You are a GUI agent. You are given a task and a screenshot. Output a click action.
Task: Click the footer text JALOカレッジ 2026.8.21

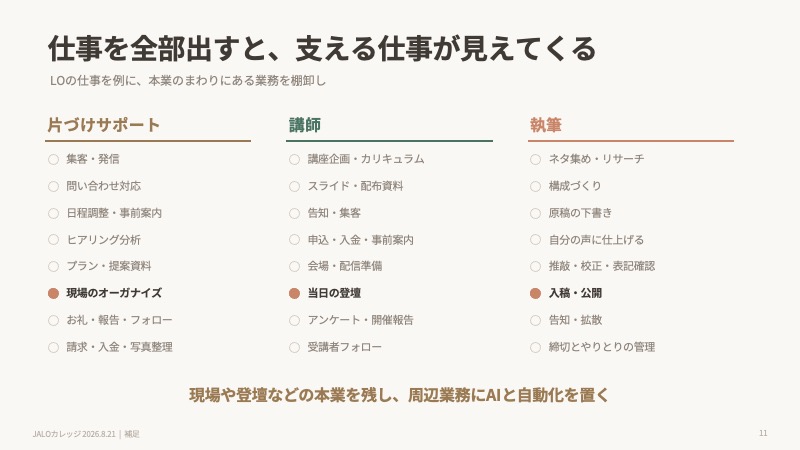point(74,434)
